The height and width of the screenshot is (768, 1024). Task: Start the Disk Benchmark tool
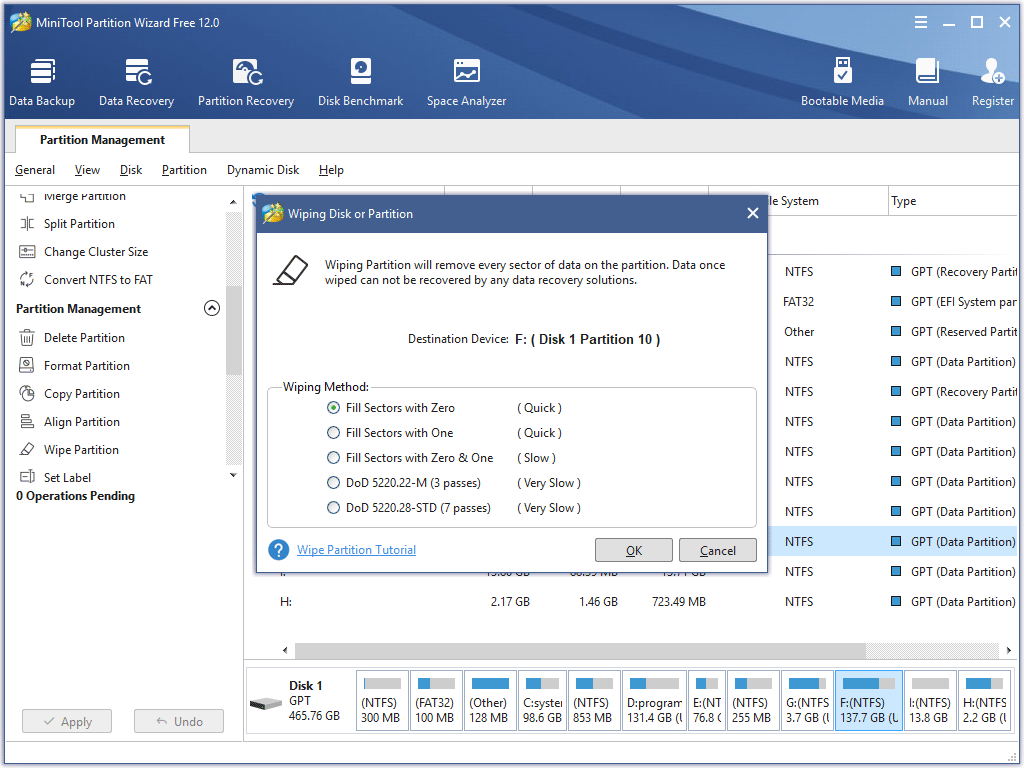(360, 82)
